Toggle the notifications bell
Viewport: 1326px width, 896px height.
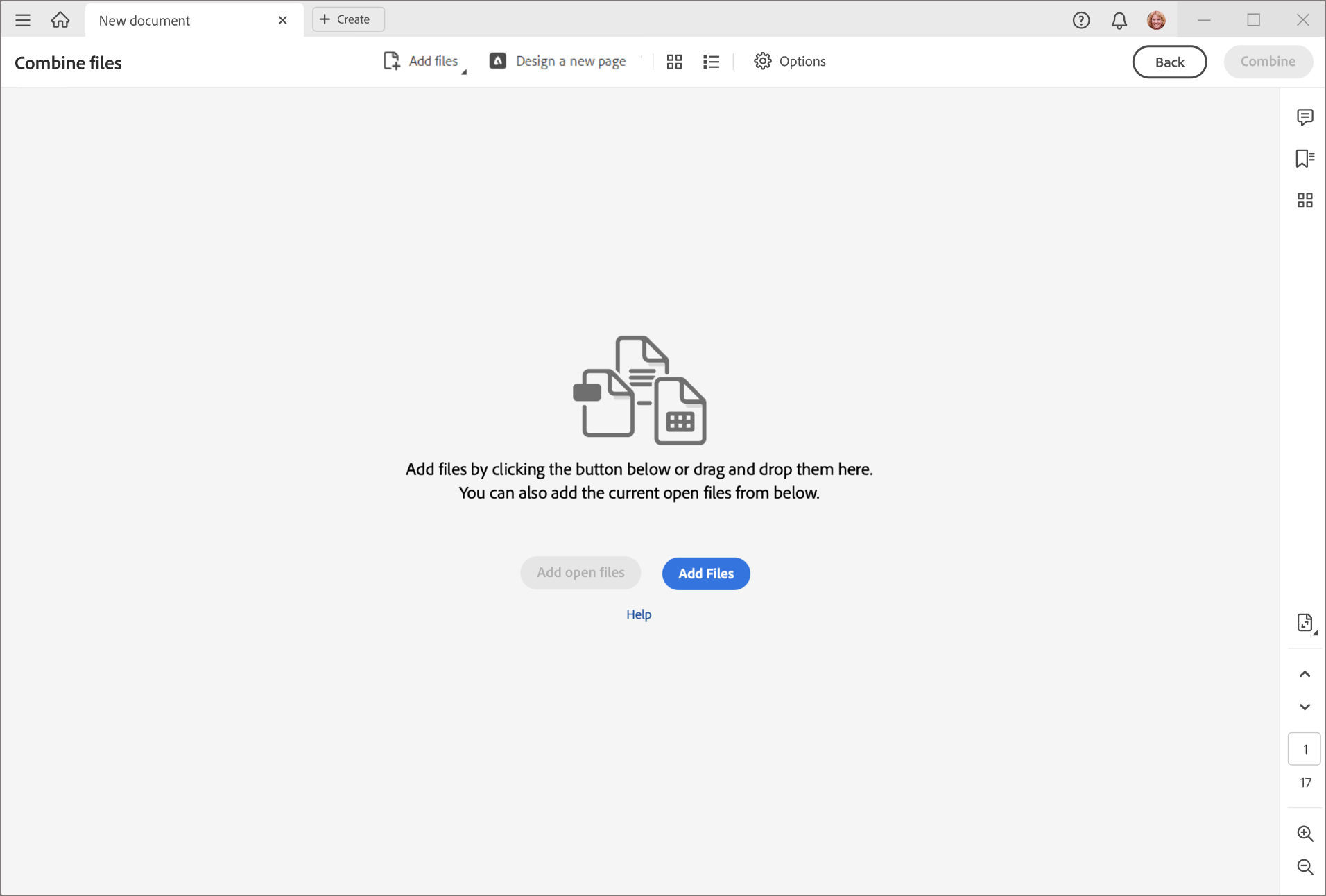coord(1117,20)
